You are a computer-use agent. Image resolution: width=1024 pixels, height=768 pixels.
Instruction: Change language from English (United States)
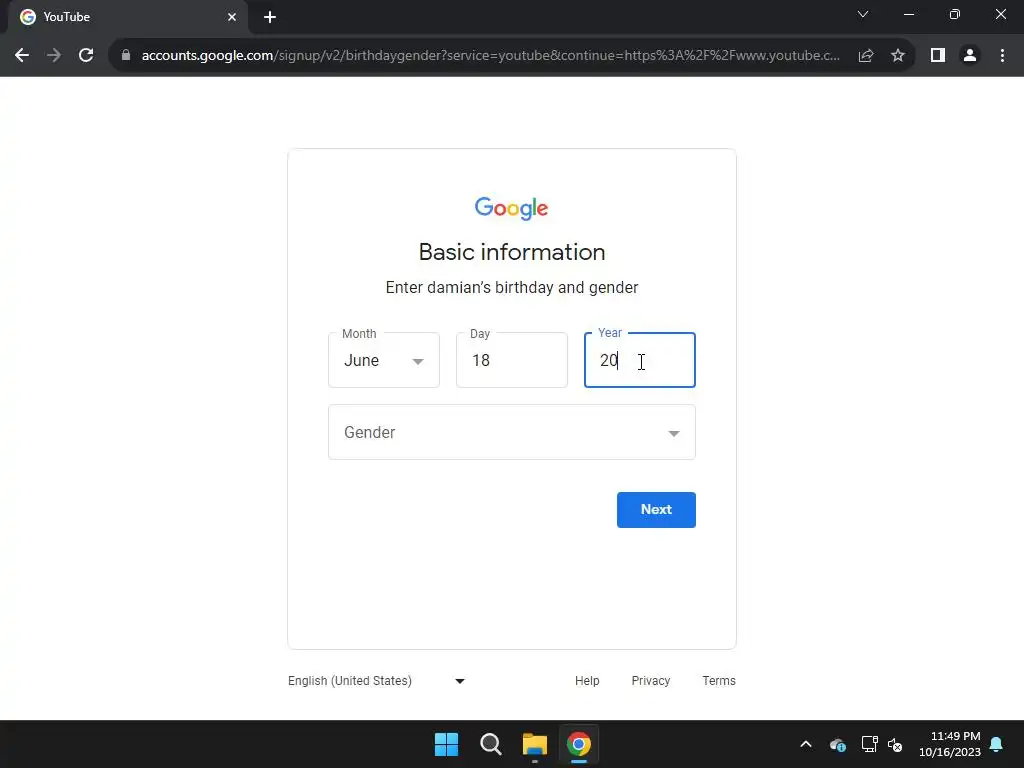377,680
